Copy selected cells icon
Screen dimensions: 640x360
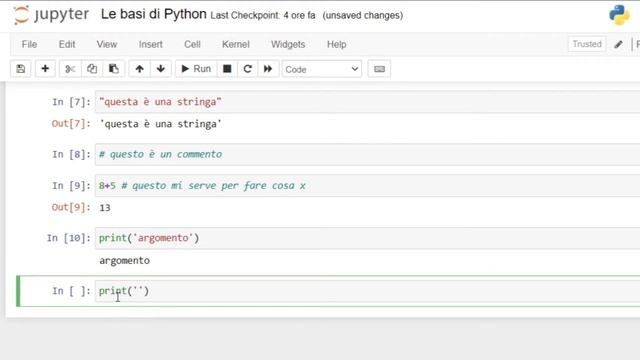click(92, 69)
